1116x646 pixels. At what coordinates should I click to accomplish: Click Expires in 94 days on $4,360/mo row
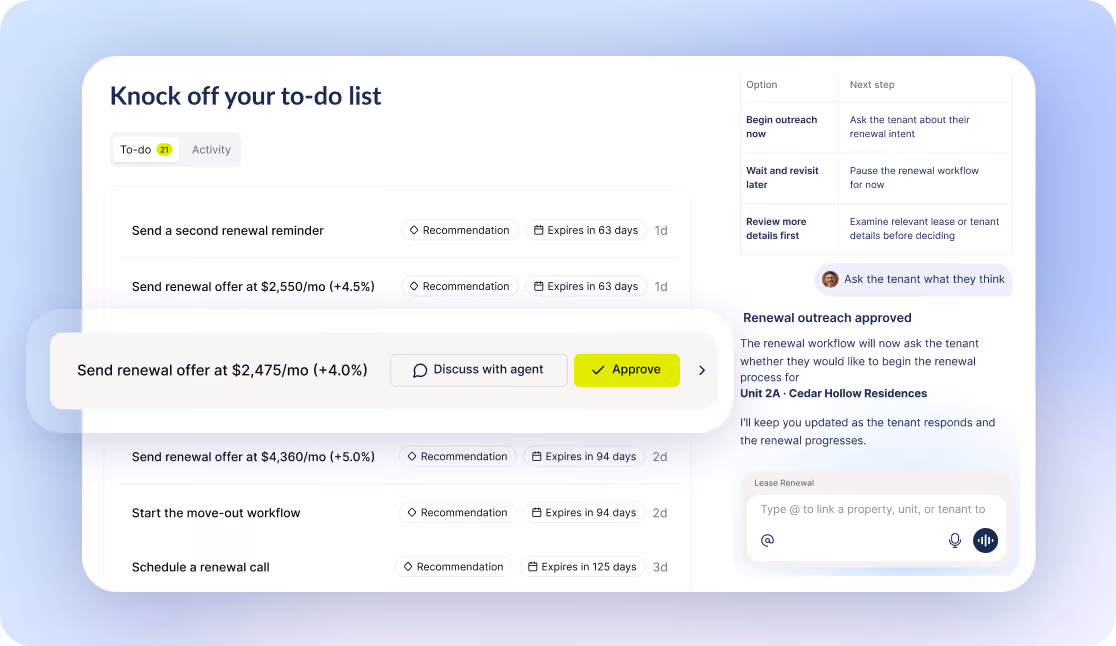[584, 456]
